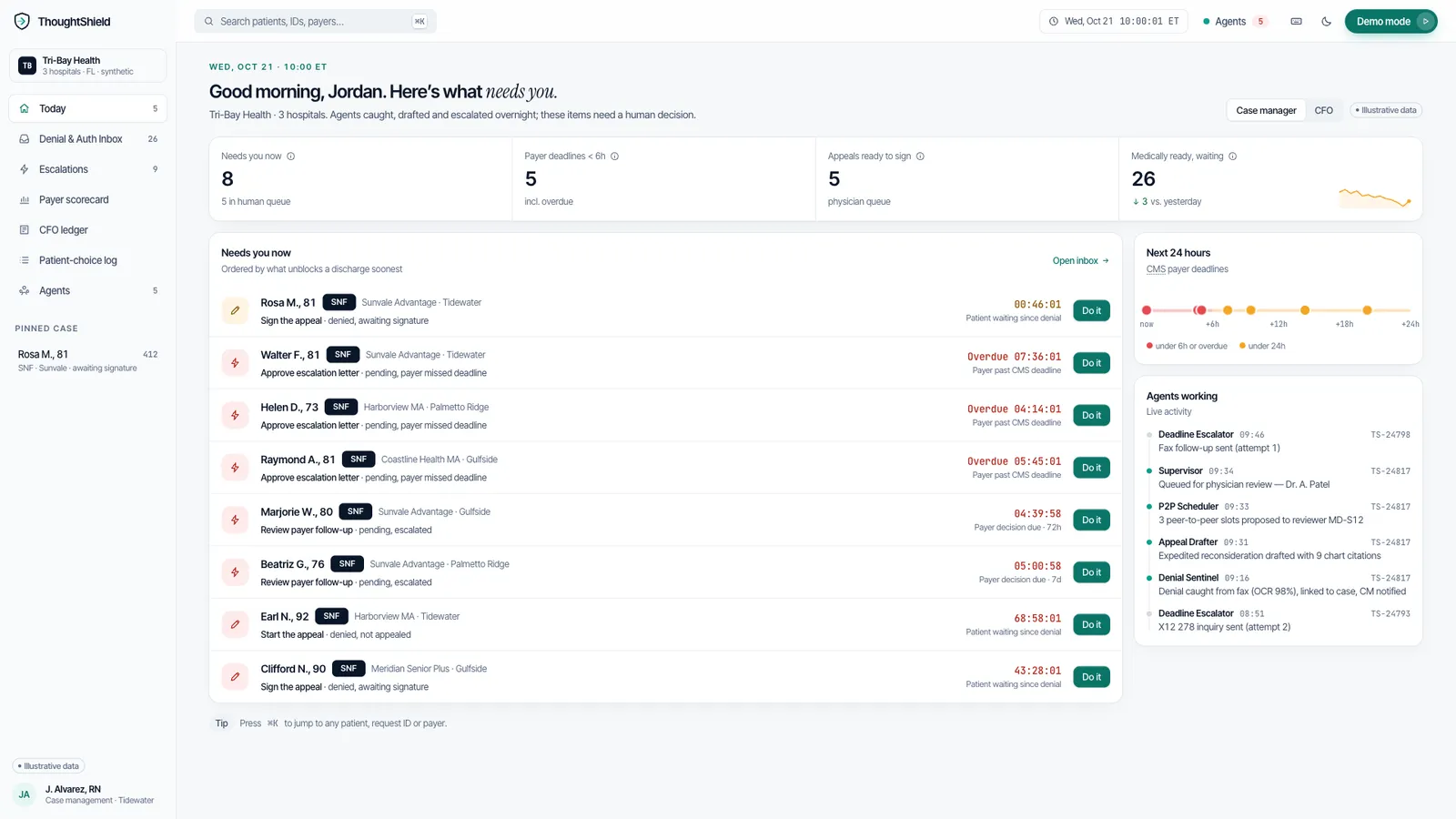Toggle dark mode moon icon
Screen dimensions: 1456x819
1326,21
